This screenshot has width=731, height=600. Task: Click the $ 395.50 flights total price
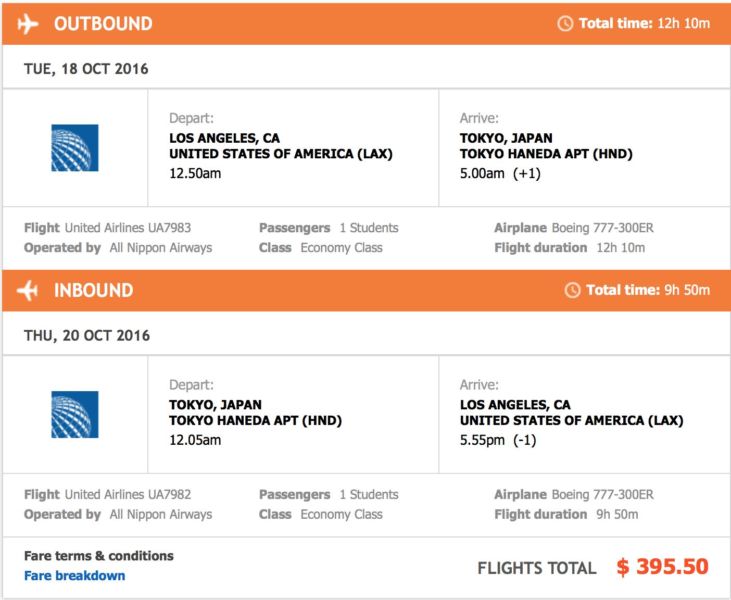click(662, 567)
